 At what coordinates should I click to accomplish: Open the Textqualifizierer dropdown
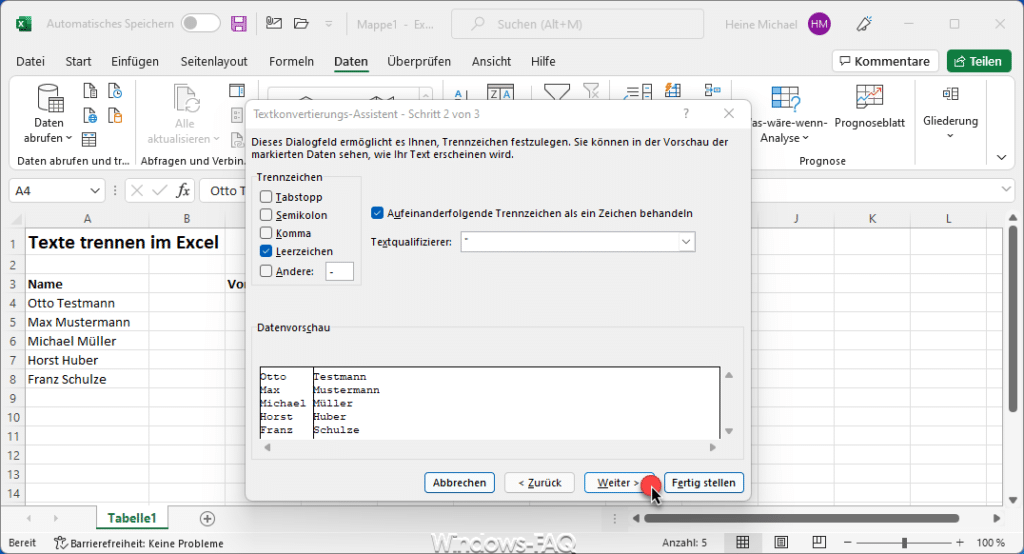[x=686, y=242]
